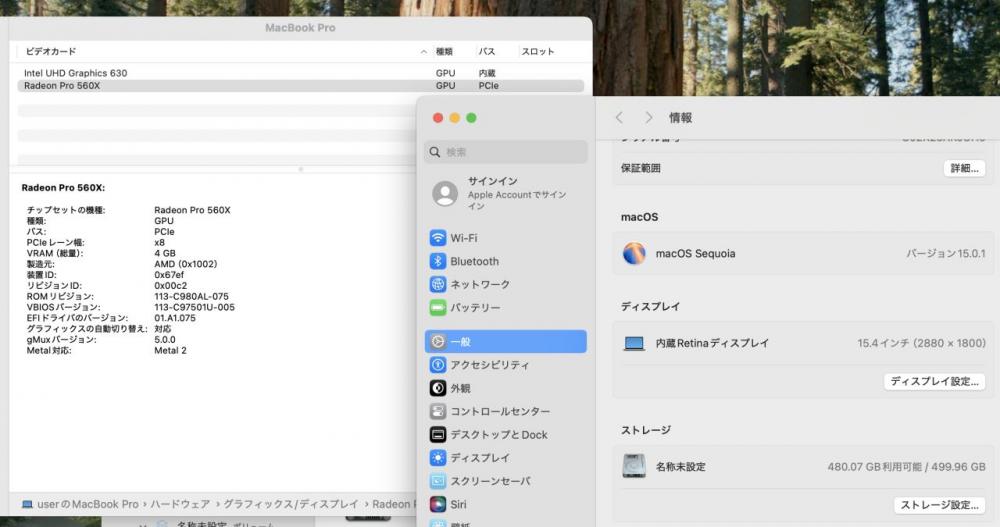Open 外観 appearance icon
Screen dimensions: 1000x527
click(438, 388)
